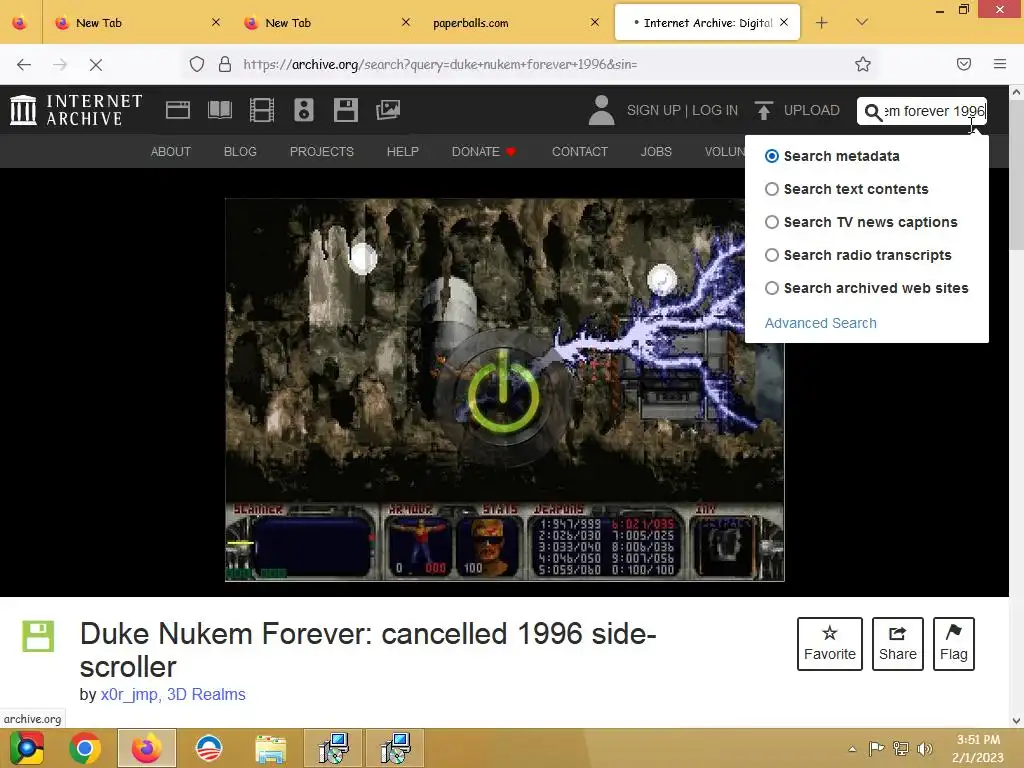
Task: Click the green software floppy item icon
Action: pyautogui.click(x=38, y=636)
